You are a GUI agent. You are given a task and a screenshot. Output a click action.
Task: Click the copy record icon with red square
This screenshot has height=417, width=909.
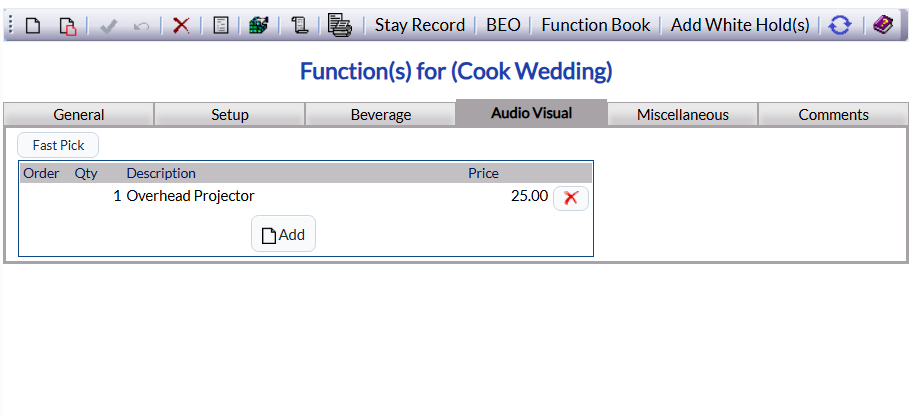tap(67, 26)
